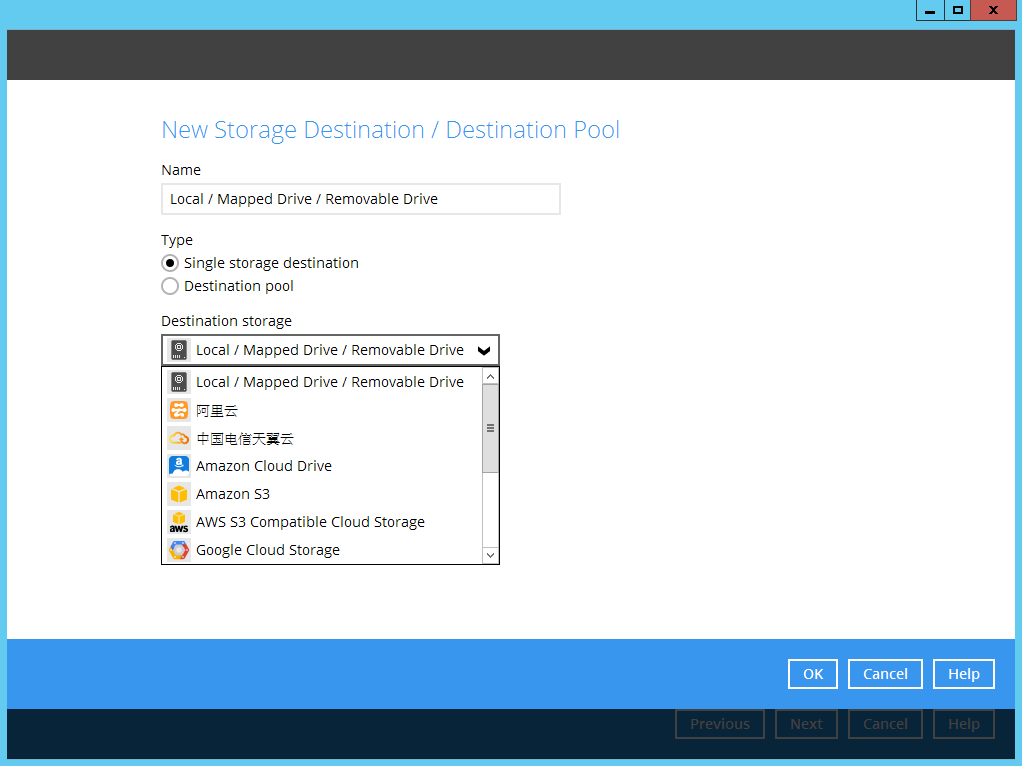Click the Aliyun orange cloud icon
This screenshot has height=766, width=1022.
179,410
